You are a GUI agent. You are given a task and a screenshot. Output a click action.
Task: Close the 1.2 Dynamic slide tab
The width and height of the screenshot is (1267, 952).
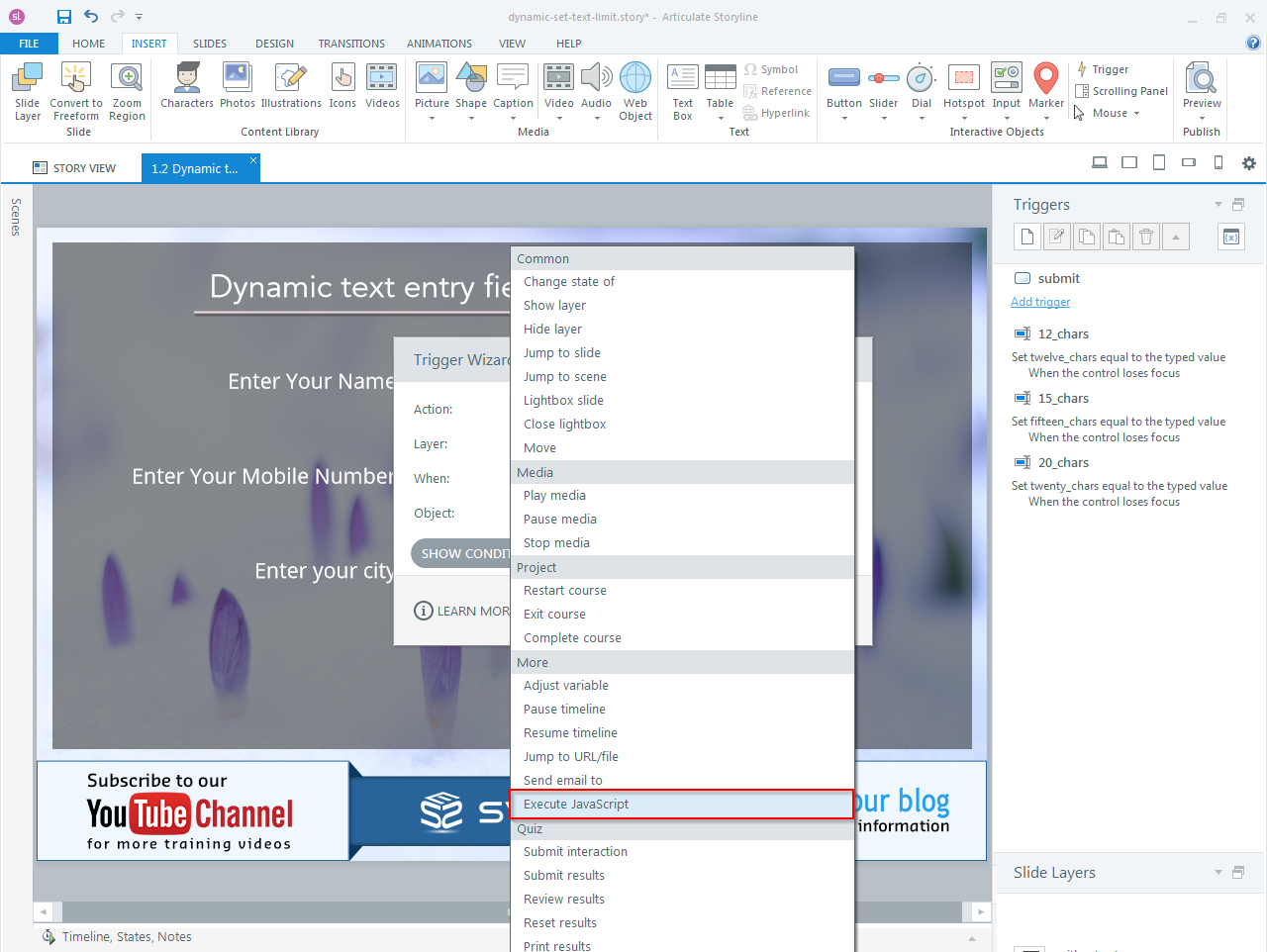(x=253, y=159)
